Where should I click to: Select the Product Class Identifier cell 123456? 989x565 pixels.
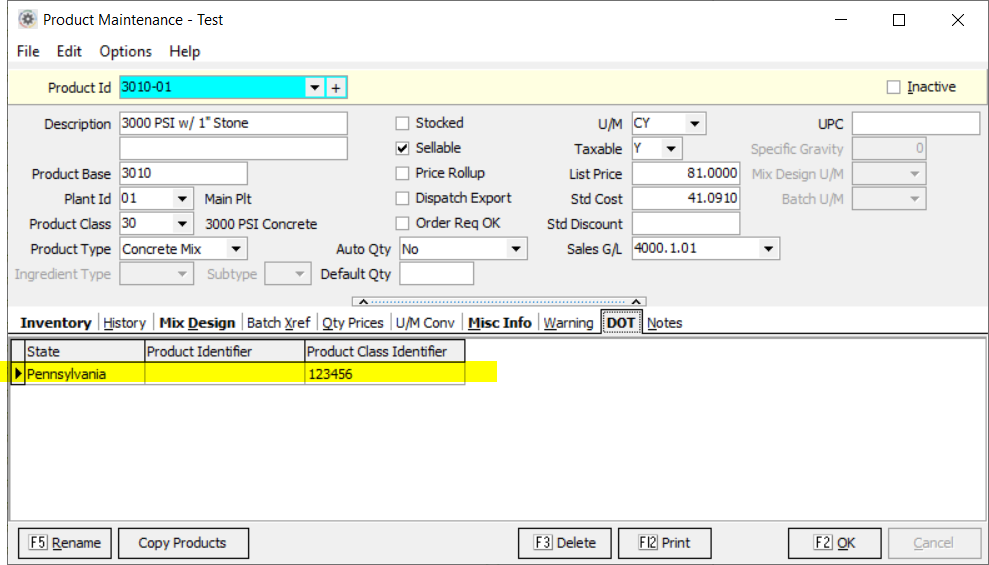(x=384, y=374)
